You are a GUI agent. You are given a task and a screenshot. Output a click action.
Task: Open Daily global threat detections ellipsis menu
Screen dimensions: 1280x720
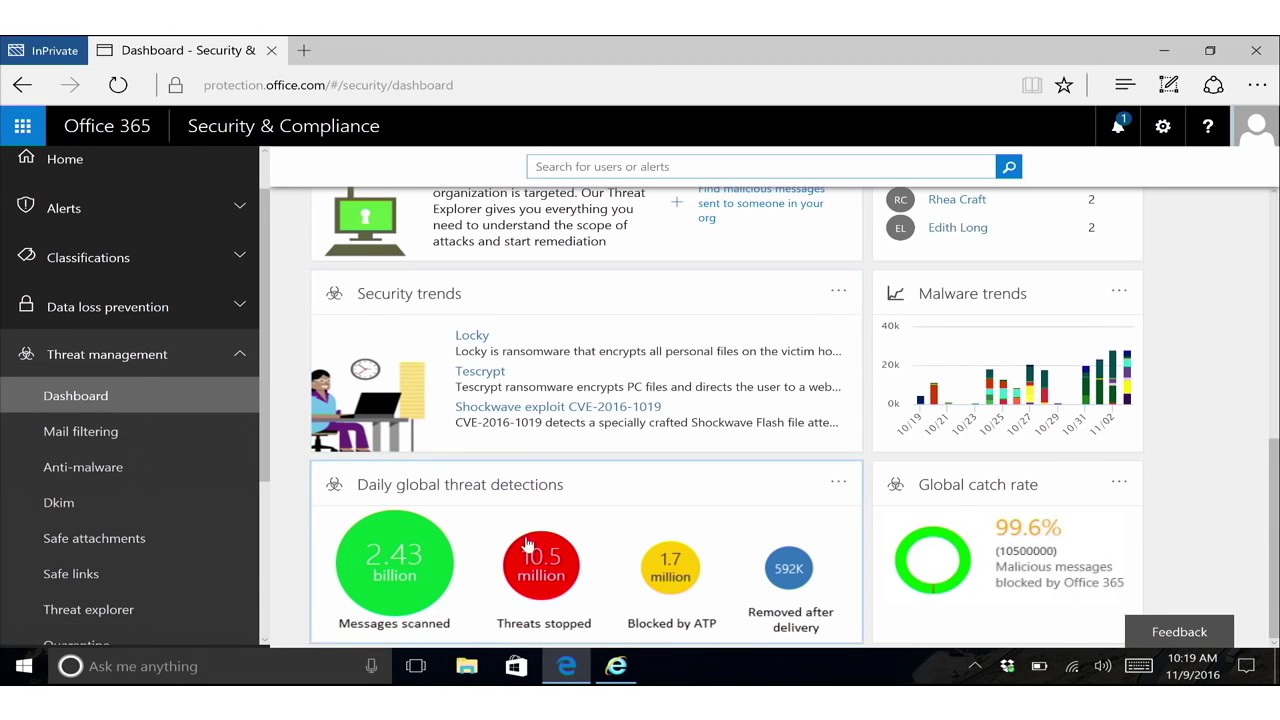click(838, 482)
